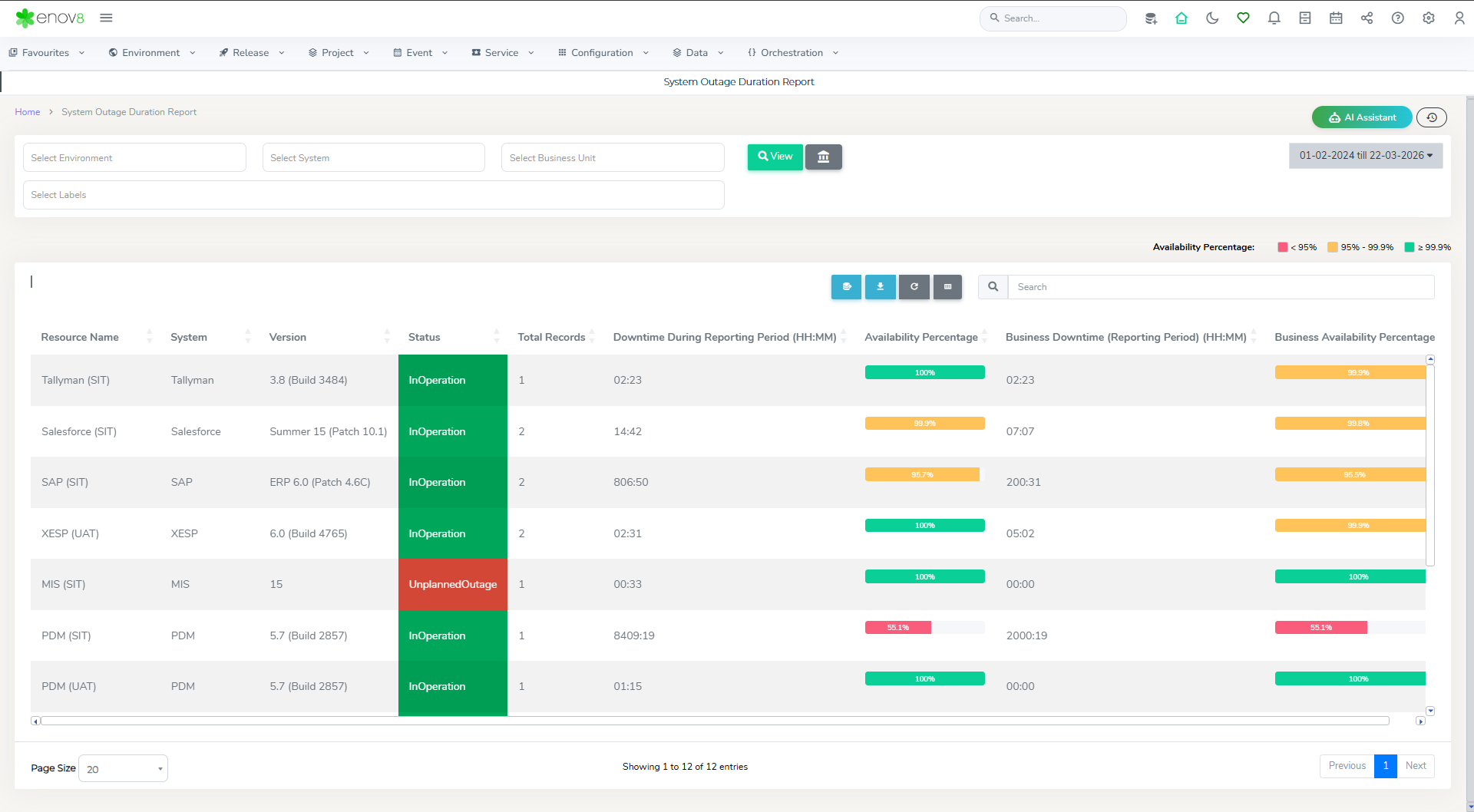1474x812 pixels.
Task: Click the home icon in top bar
Action: [1182, 18]
